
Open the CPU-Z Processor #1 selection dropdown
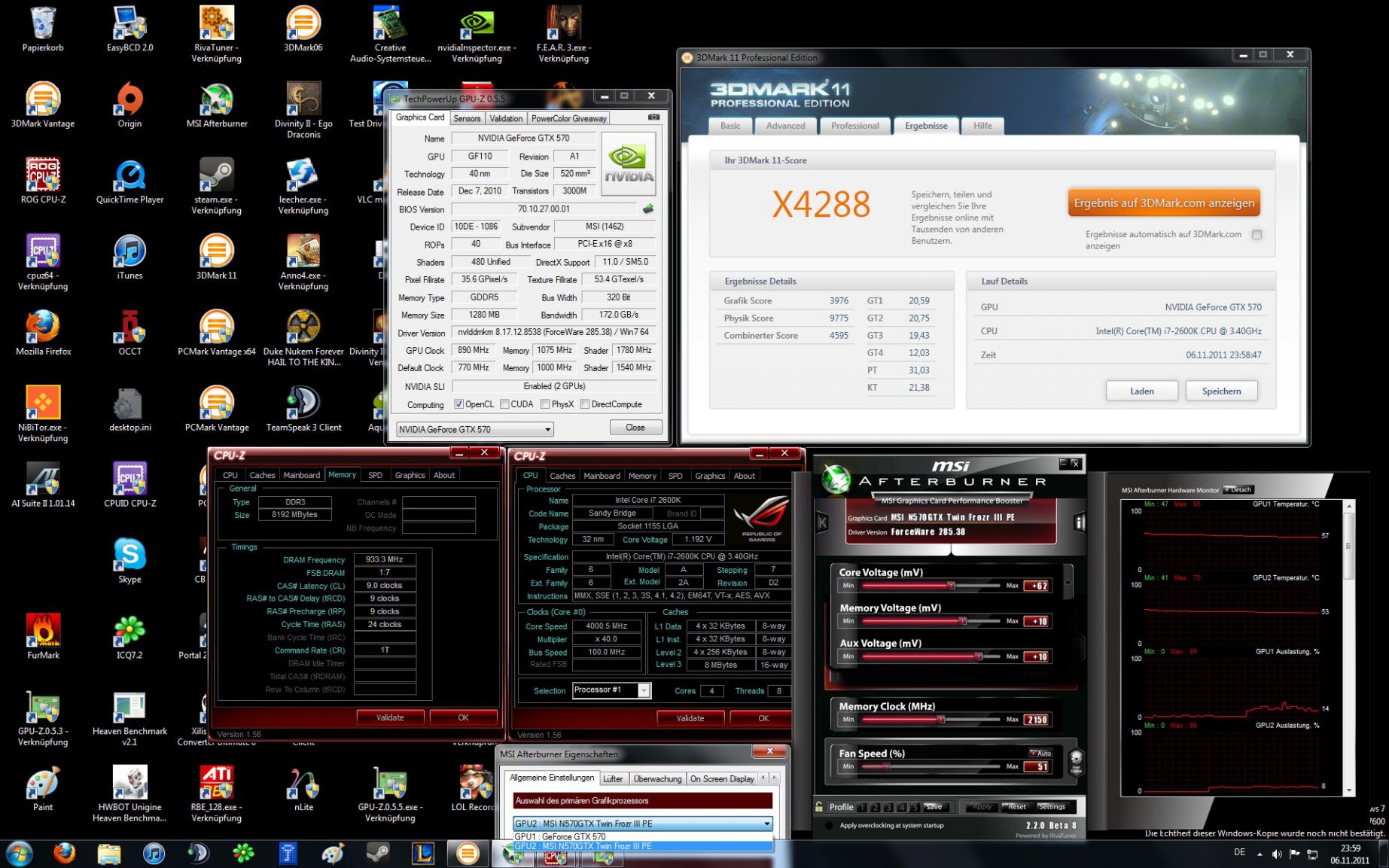click(x=644, y=690)
